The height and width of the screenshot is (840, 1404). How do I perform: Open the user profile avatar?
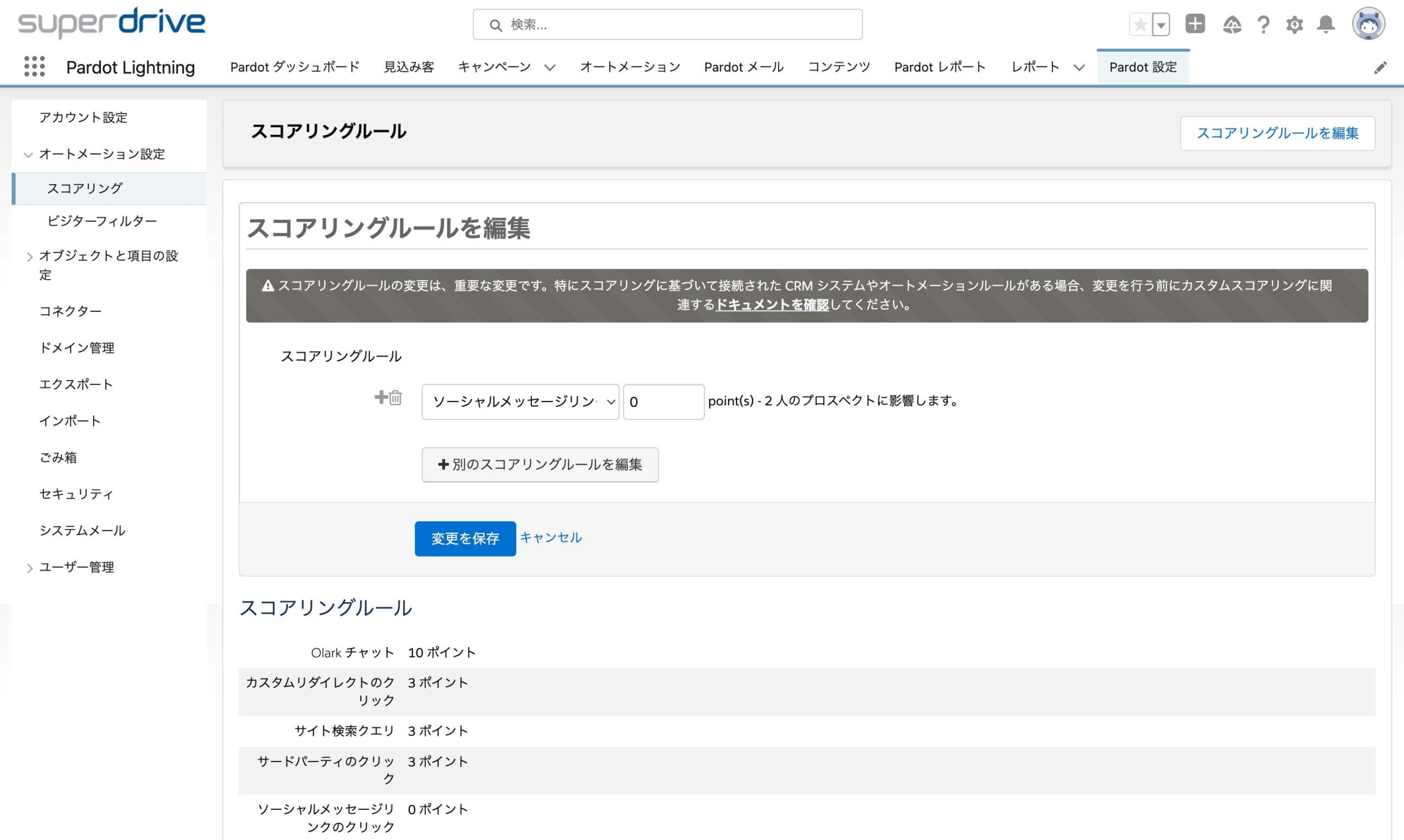[1368, 24]
